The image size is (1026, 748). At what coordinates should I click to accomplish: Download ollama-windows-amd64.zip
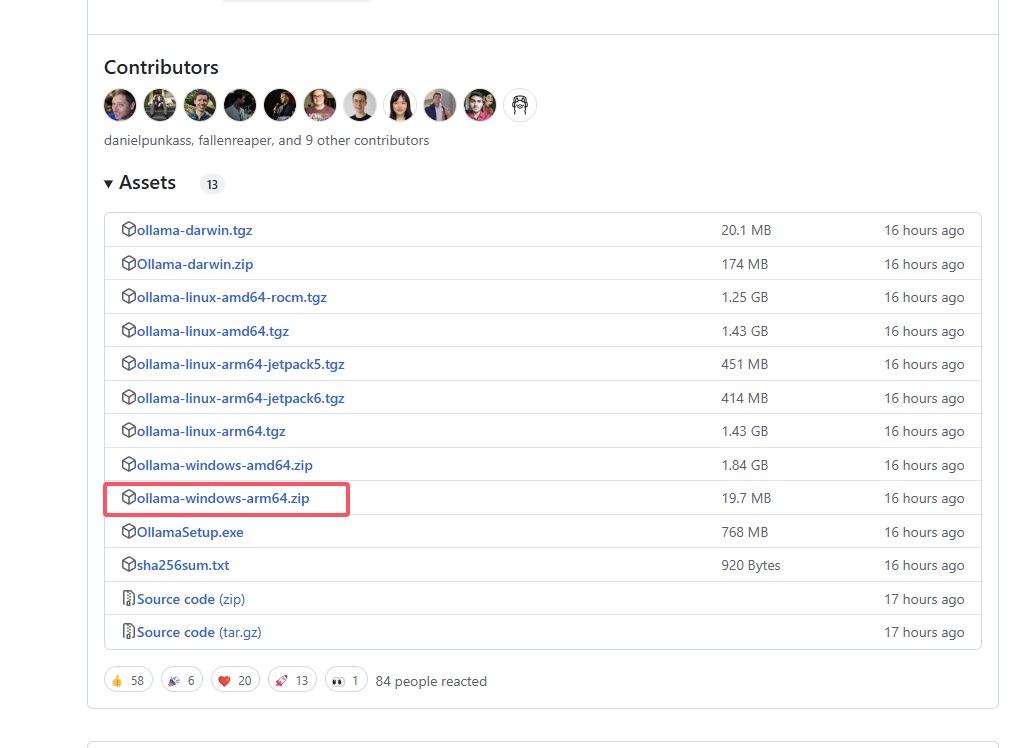click(224, 465)
